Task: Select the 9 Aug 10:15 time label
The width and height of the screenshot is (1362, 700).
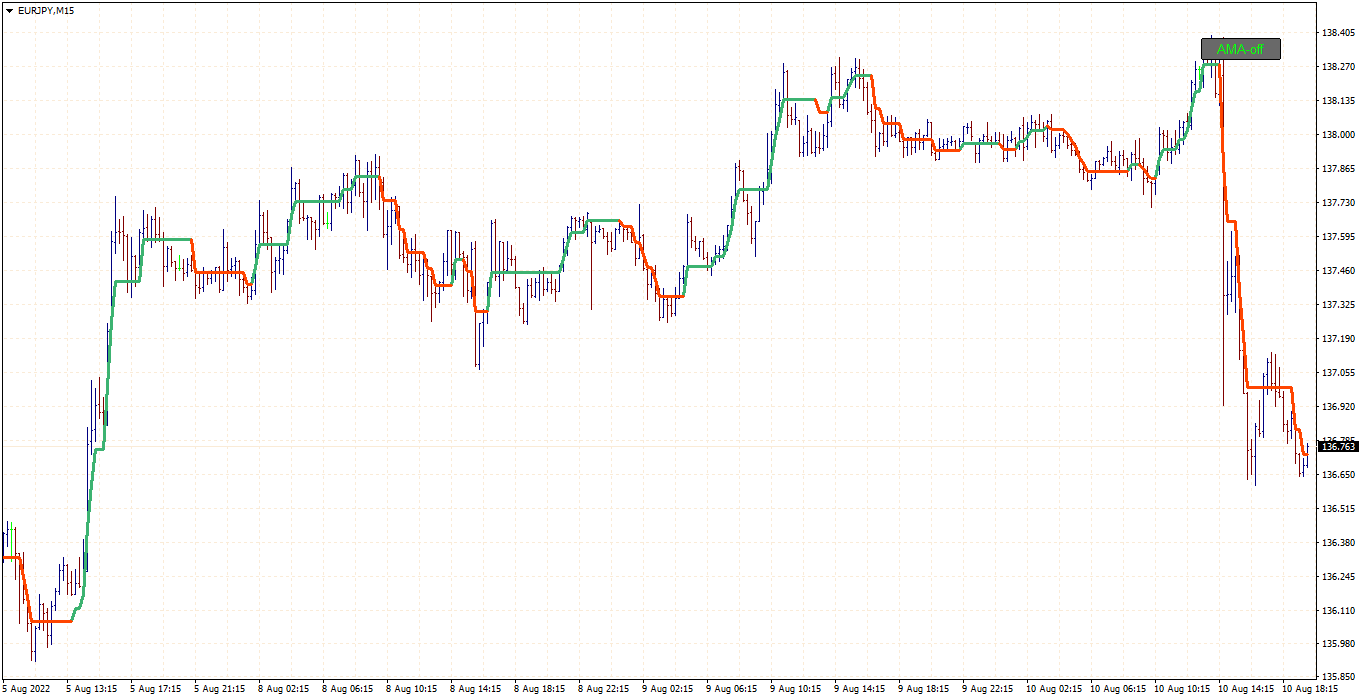Action: pyautogui.click(x=796, y=689)
